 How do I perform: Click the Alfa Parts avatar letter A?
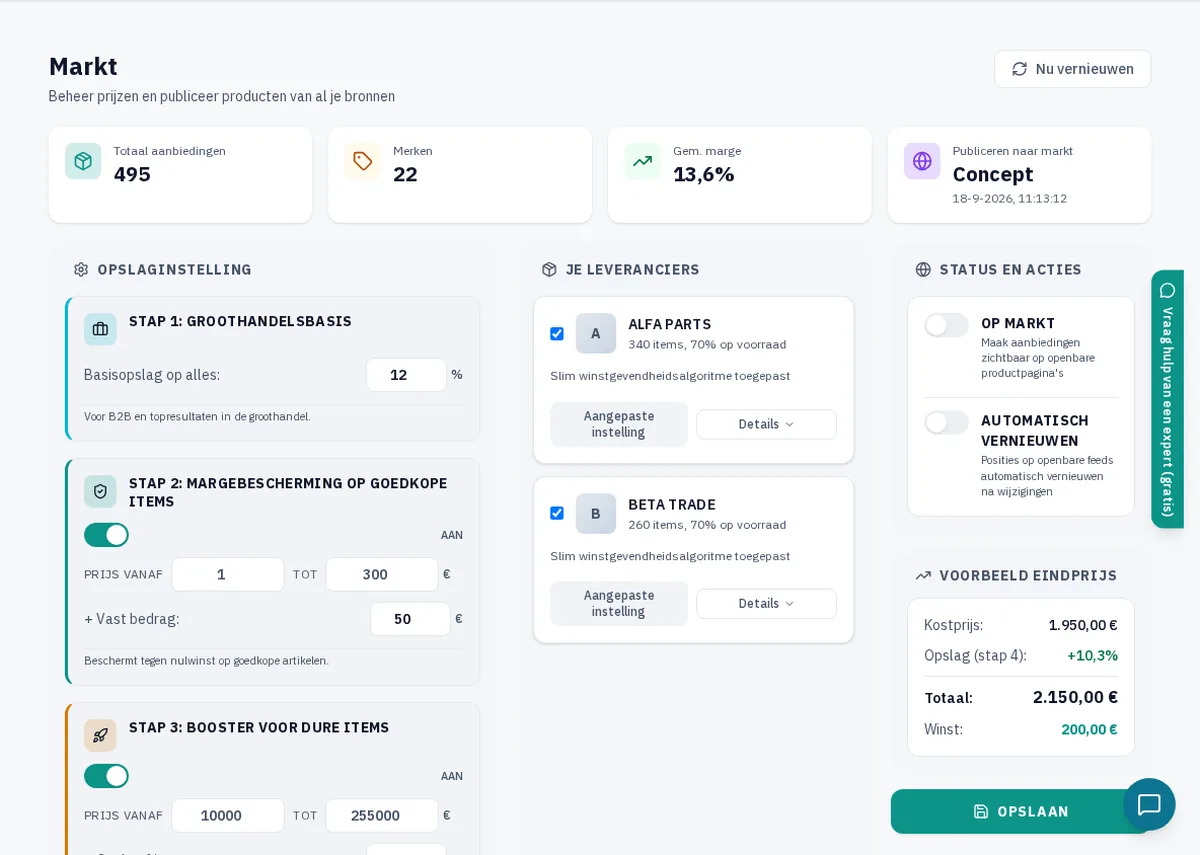[596, 333]
